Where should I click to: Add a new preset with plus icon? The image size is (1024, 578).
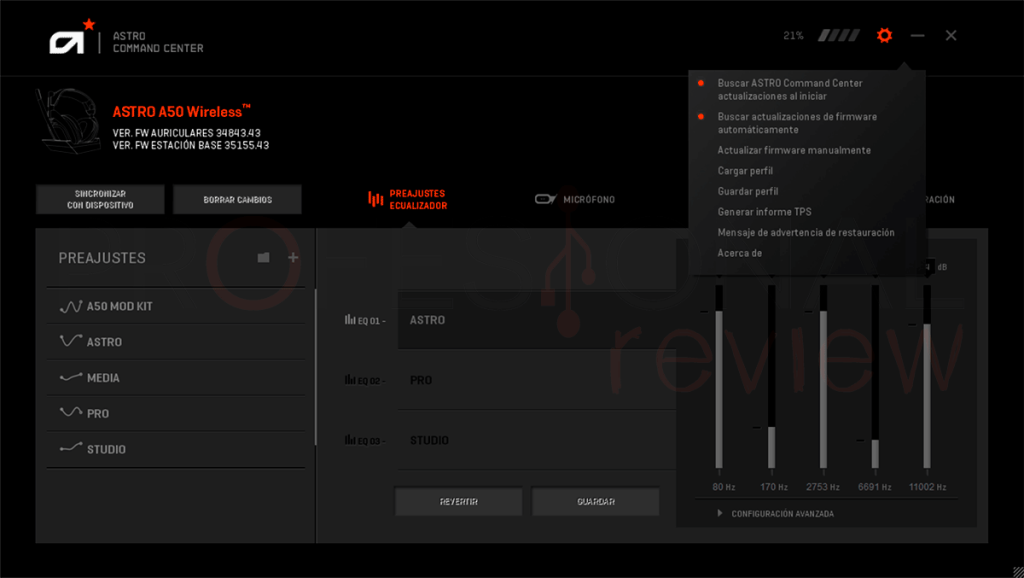(293, 257)
